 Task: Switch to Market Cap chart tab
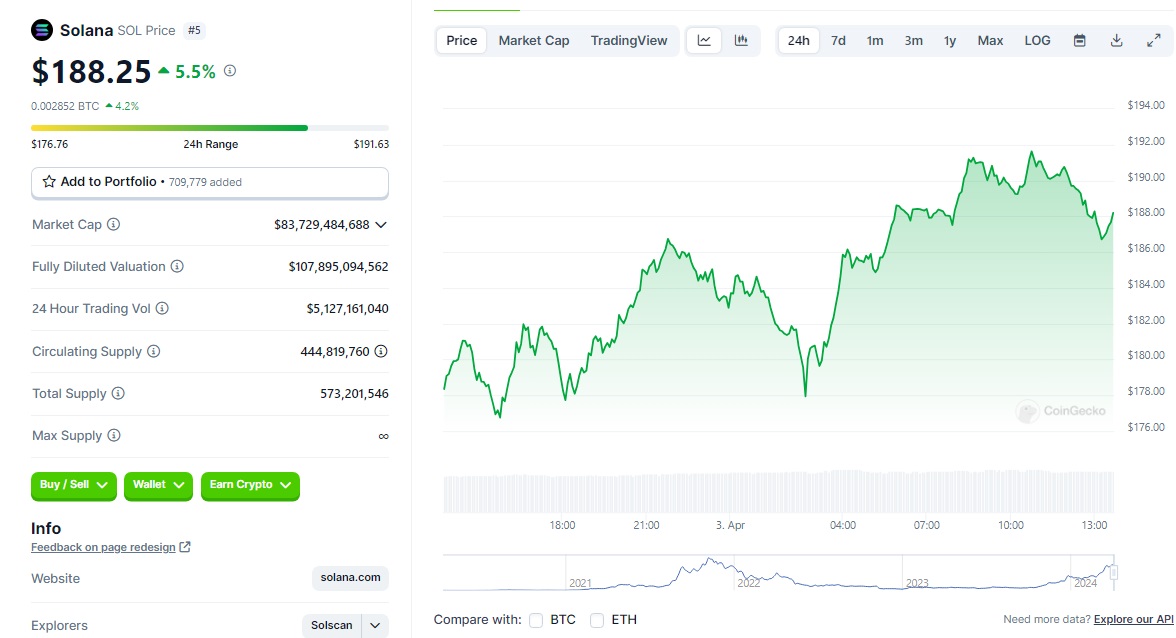click(x=534, y=40)
